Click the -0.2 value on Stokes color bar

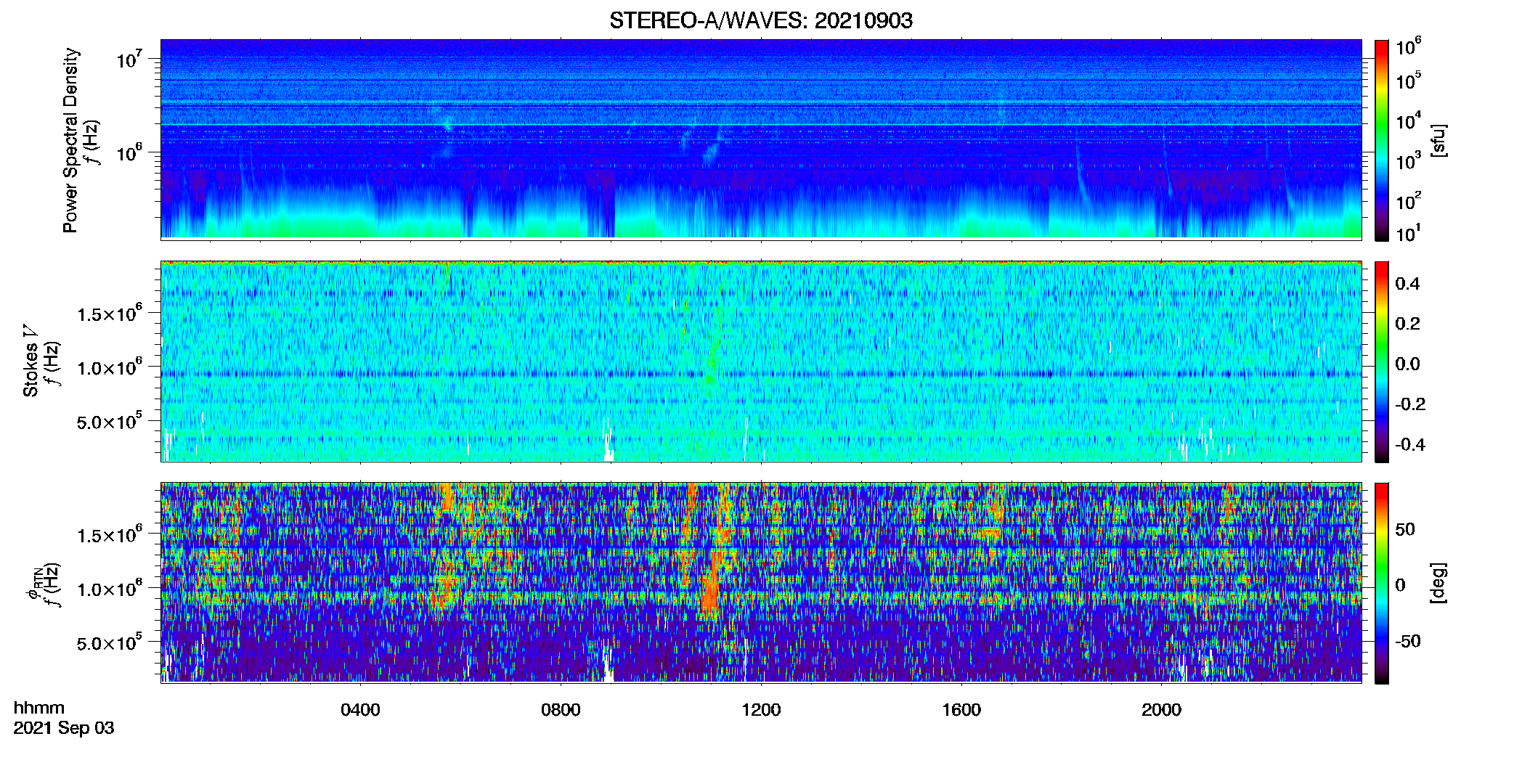[1410, 404]
